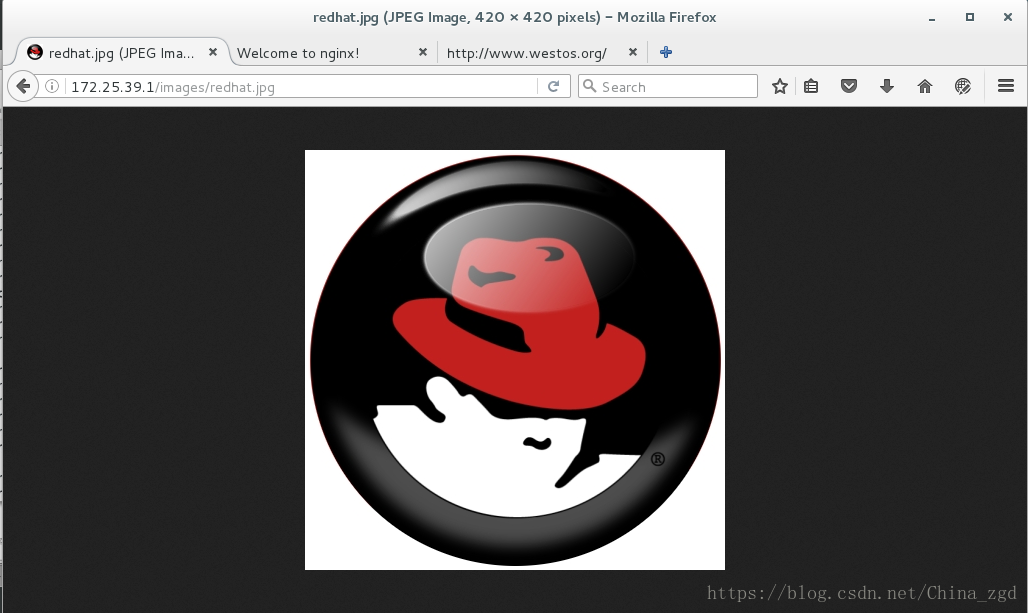Open the Downloads arrow panel
The height and width of the screenshot is (613, 1028).
click(x=887, y=86)
